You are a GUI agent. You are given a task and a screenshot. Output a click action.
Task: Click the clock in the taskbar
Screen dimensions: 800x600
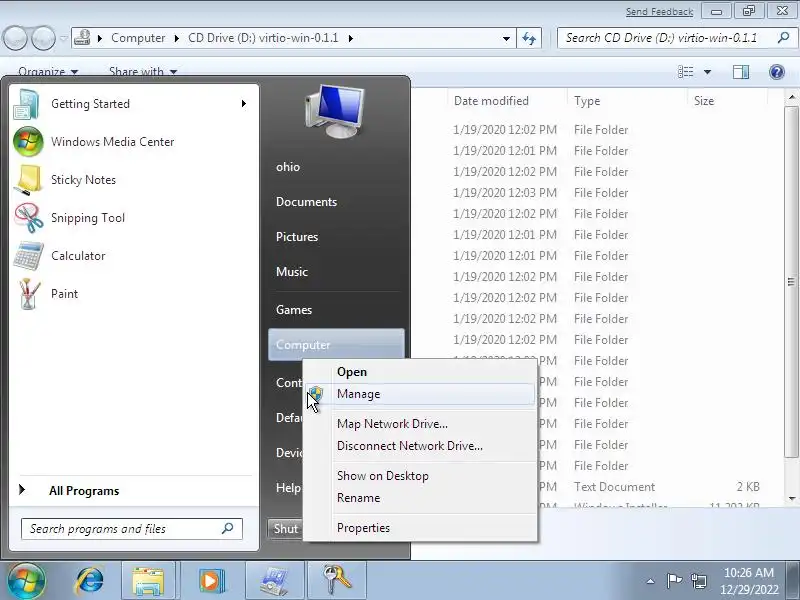(x=749, y=581)
